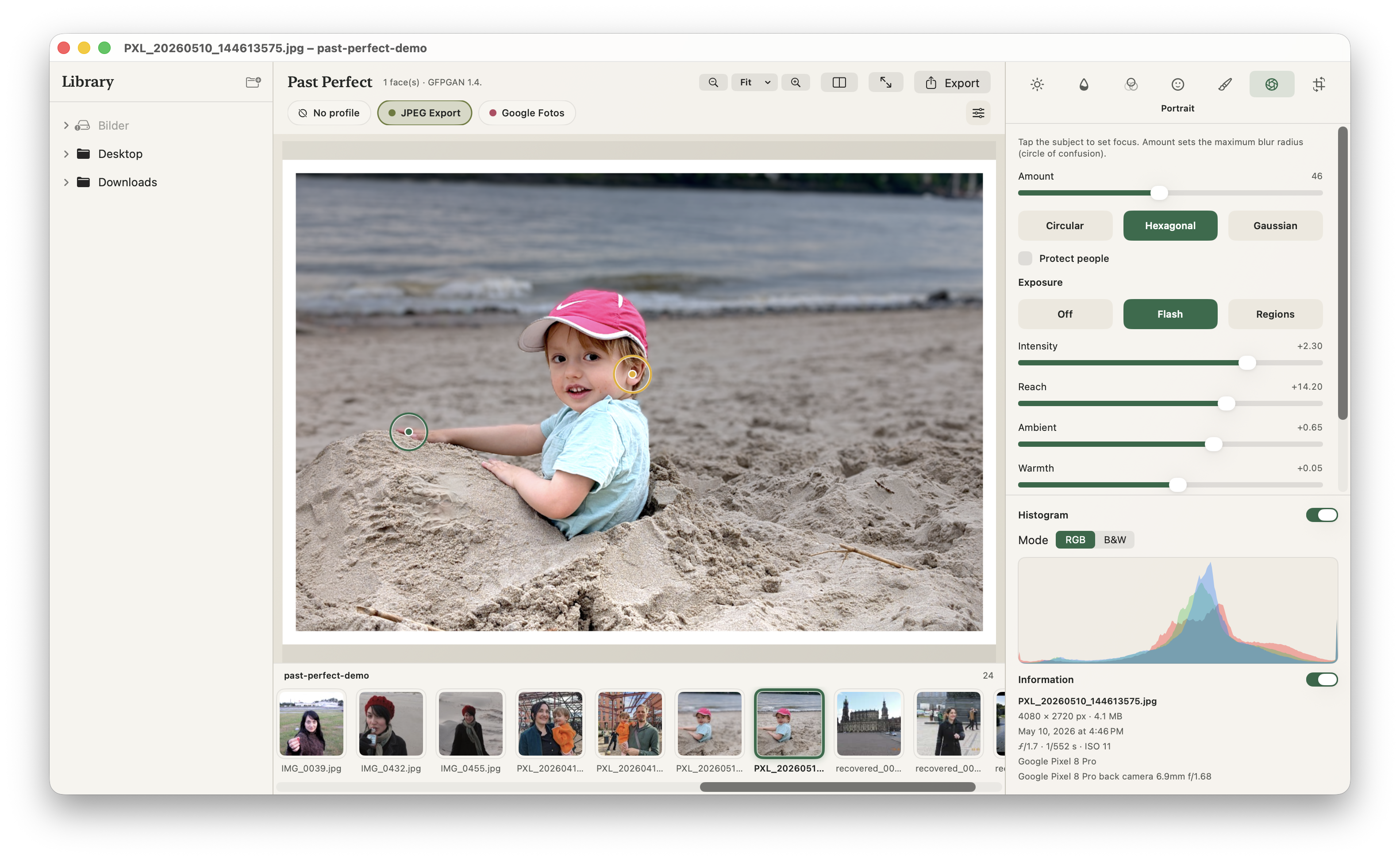Expand the Downloads folder
1400x860 pixels.
pos(66,182)
